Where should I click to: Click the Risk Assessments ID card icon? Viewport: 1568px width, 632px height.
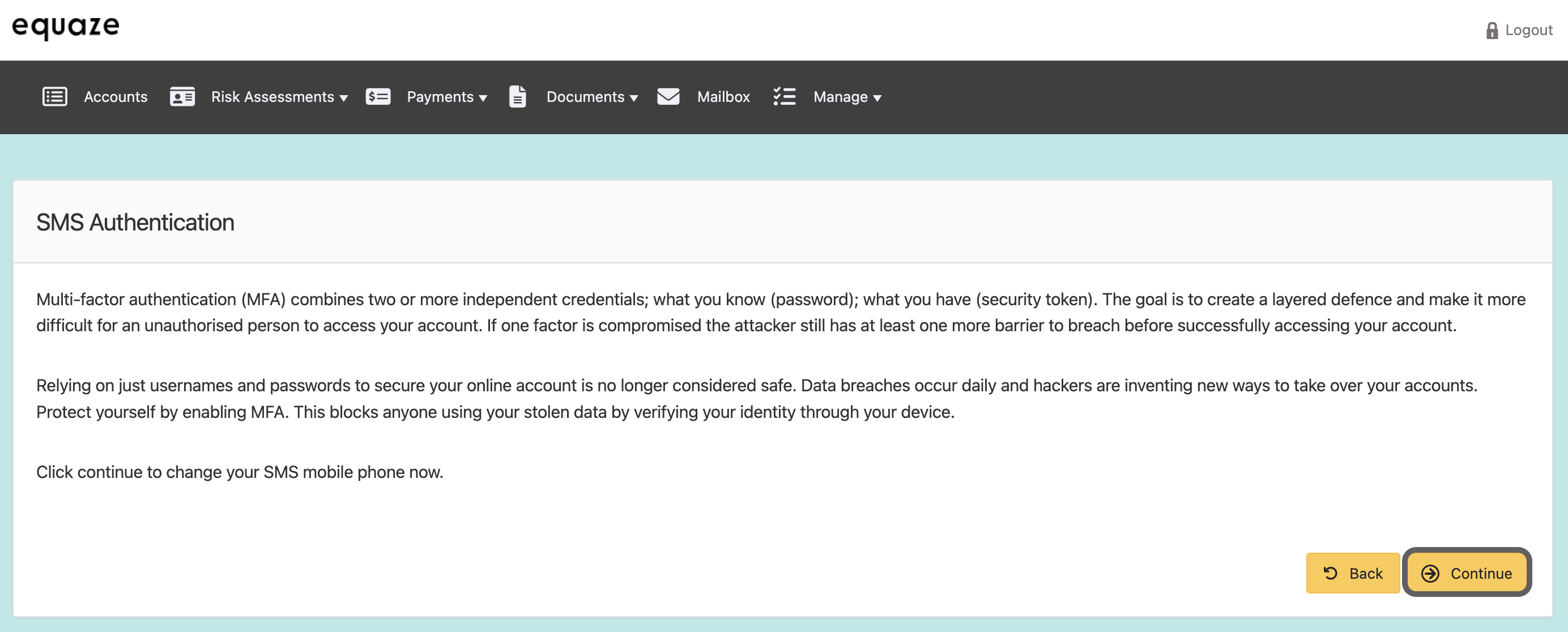(x=182, y=97)
